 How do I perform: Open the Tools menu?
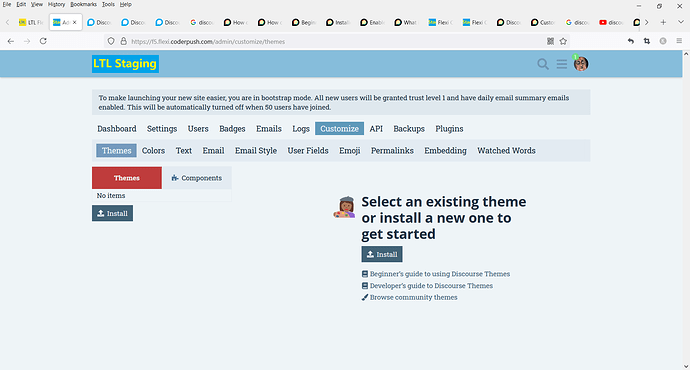coord(108,4)
